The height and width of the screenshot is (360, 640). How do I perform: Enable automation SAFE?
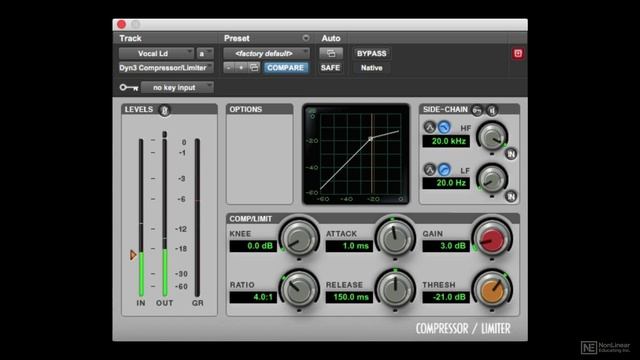[330, 68]
